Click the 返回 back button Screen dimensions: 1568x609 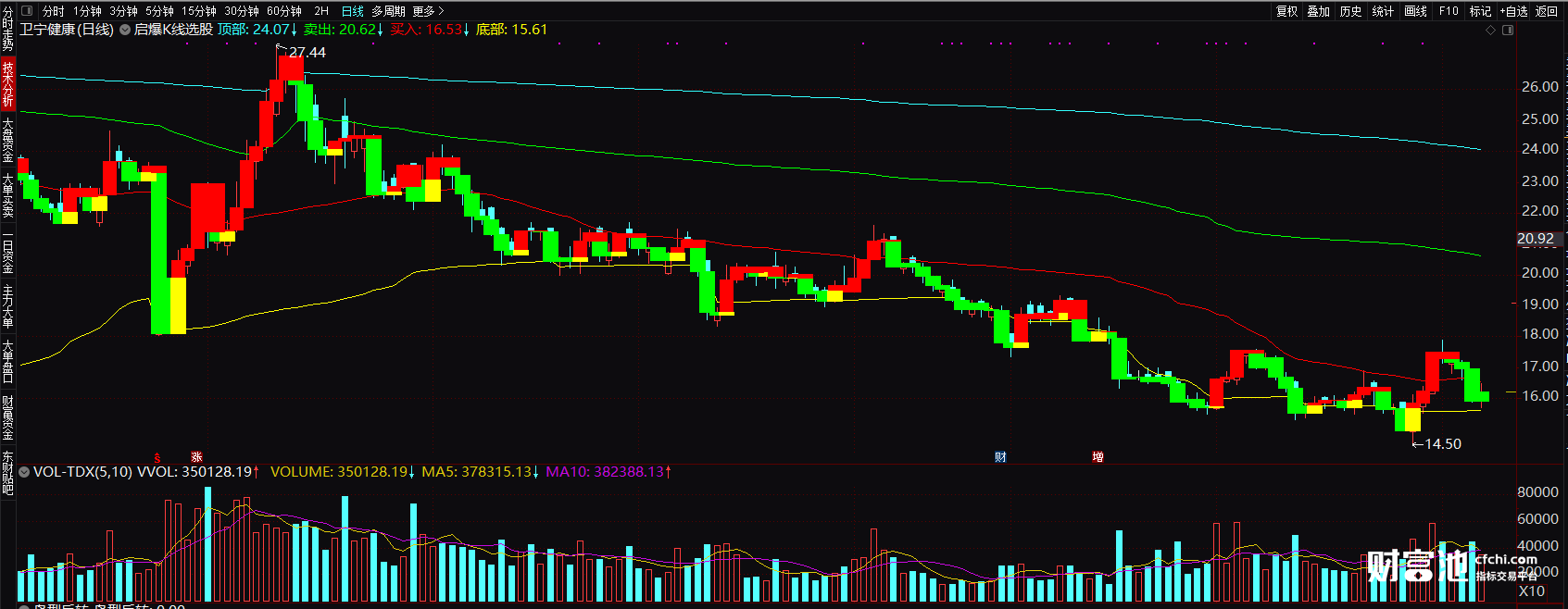1547,11
